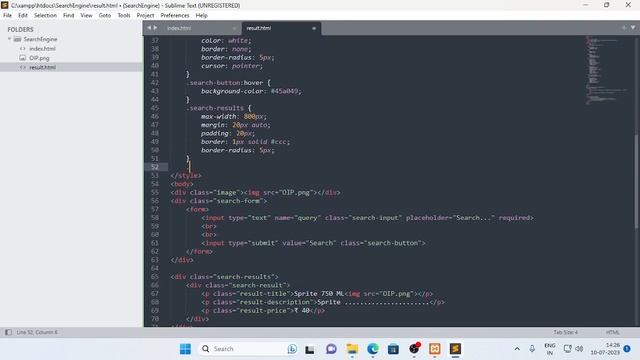640x360 pixels.
Task: Click the #45a049 color value
Action: pos(284,91)
